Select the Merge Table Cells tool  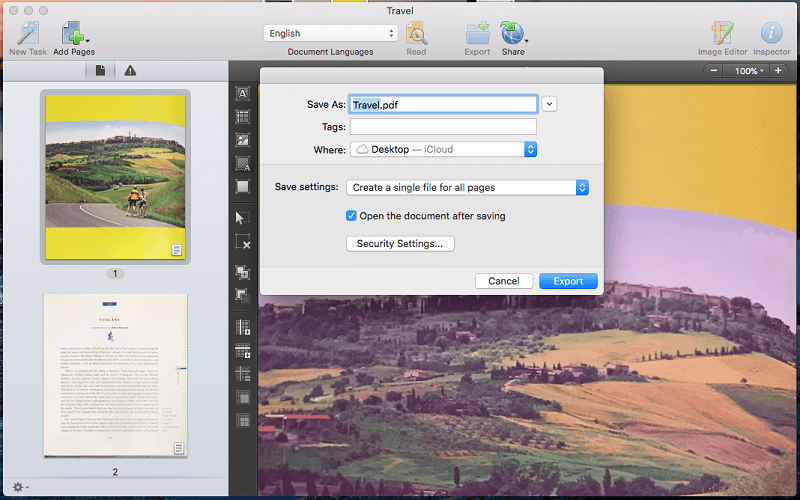pos(243,397)
